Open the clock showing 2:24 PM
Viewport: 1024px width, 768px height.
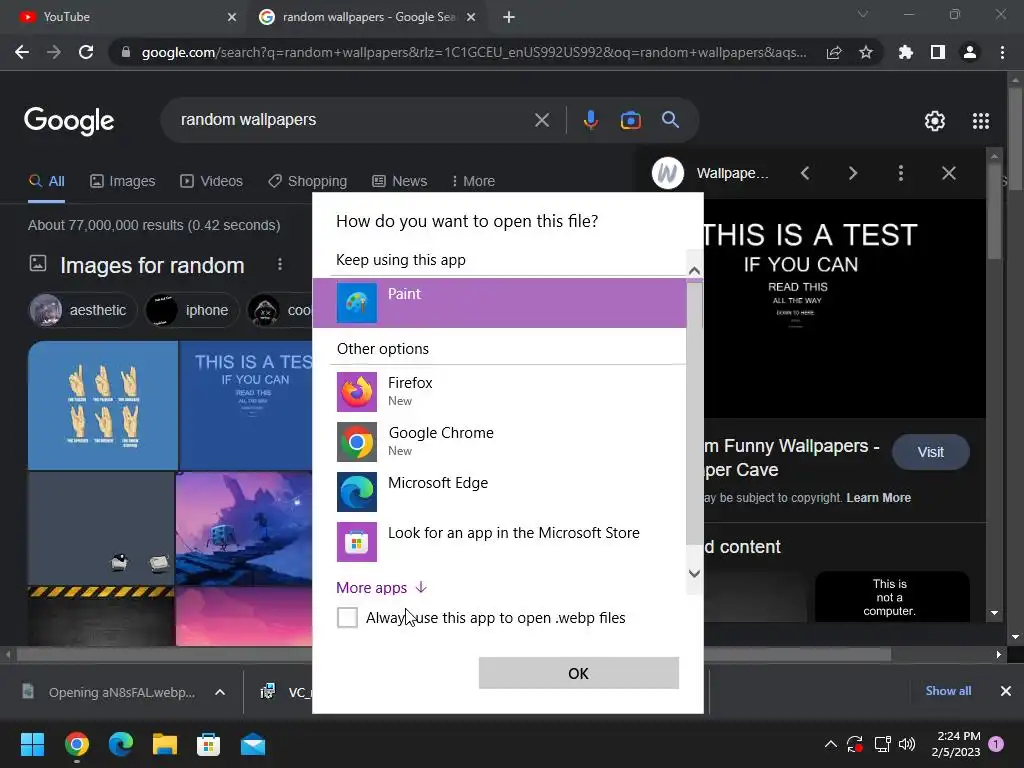(956, 744)
